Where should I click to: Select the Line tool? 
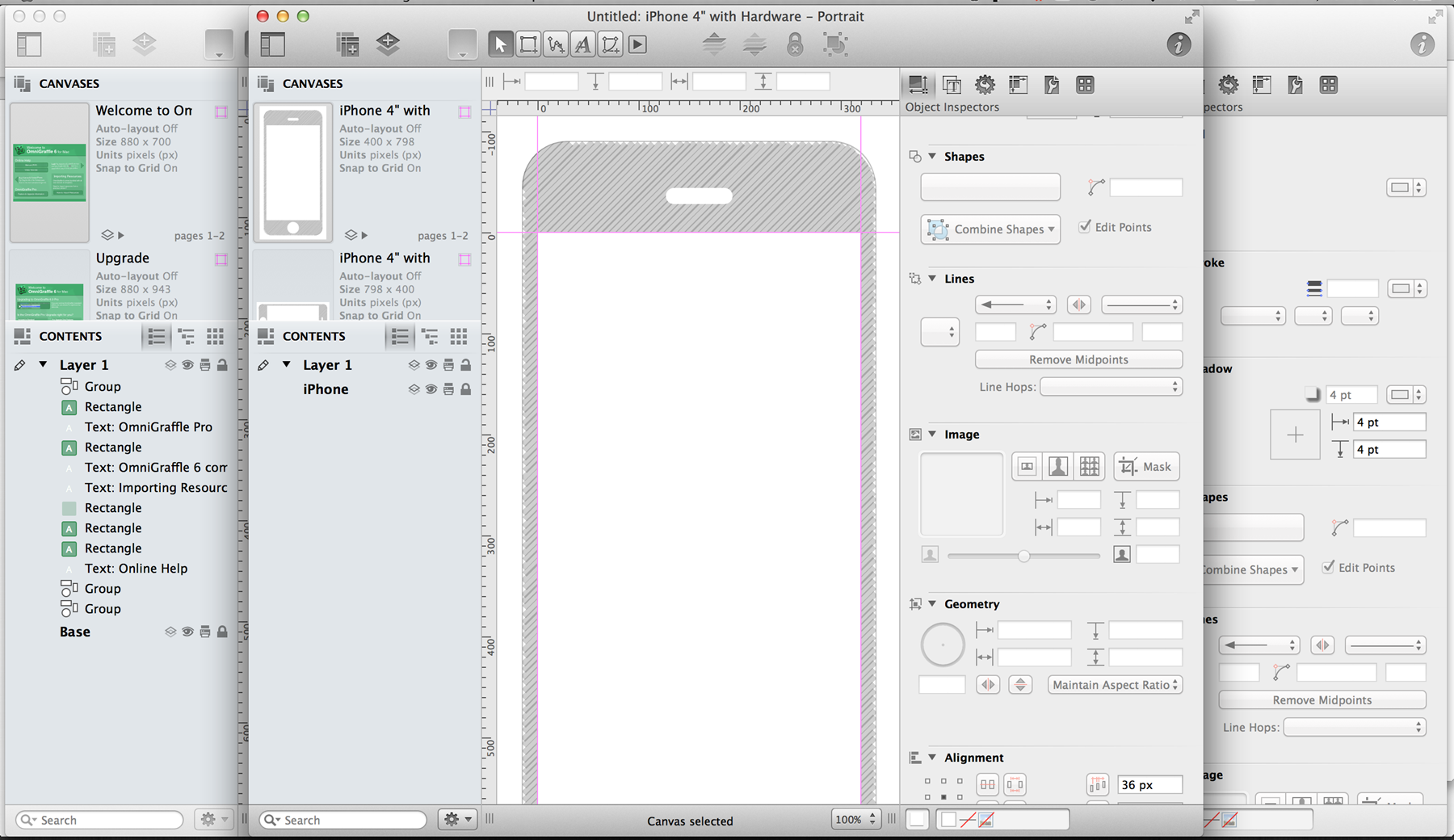pyautogui.click(x=556, y=44)
